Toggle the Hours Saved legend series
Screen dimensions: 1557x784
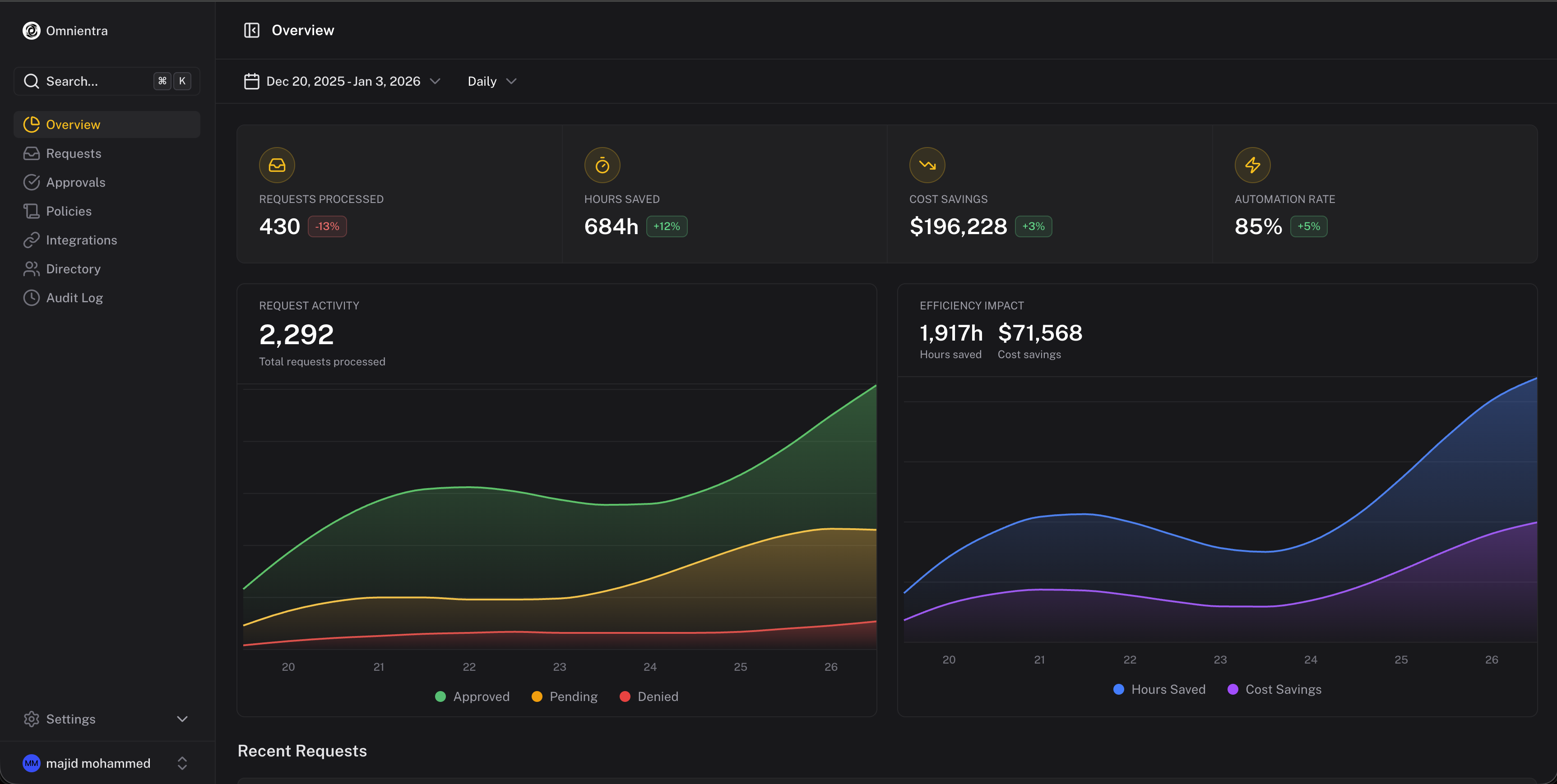(x=1159, y=689)
